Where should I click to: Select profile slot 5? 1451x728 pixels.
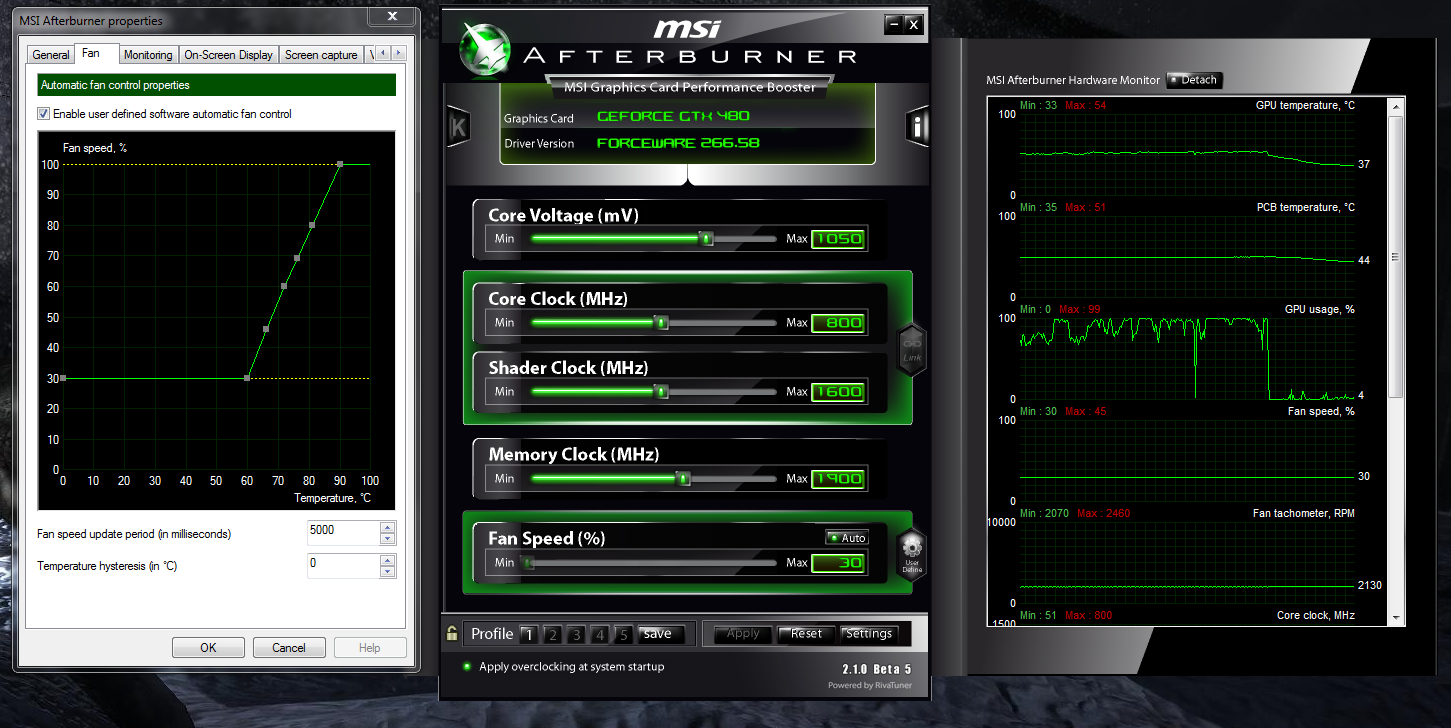pos(623,634)
